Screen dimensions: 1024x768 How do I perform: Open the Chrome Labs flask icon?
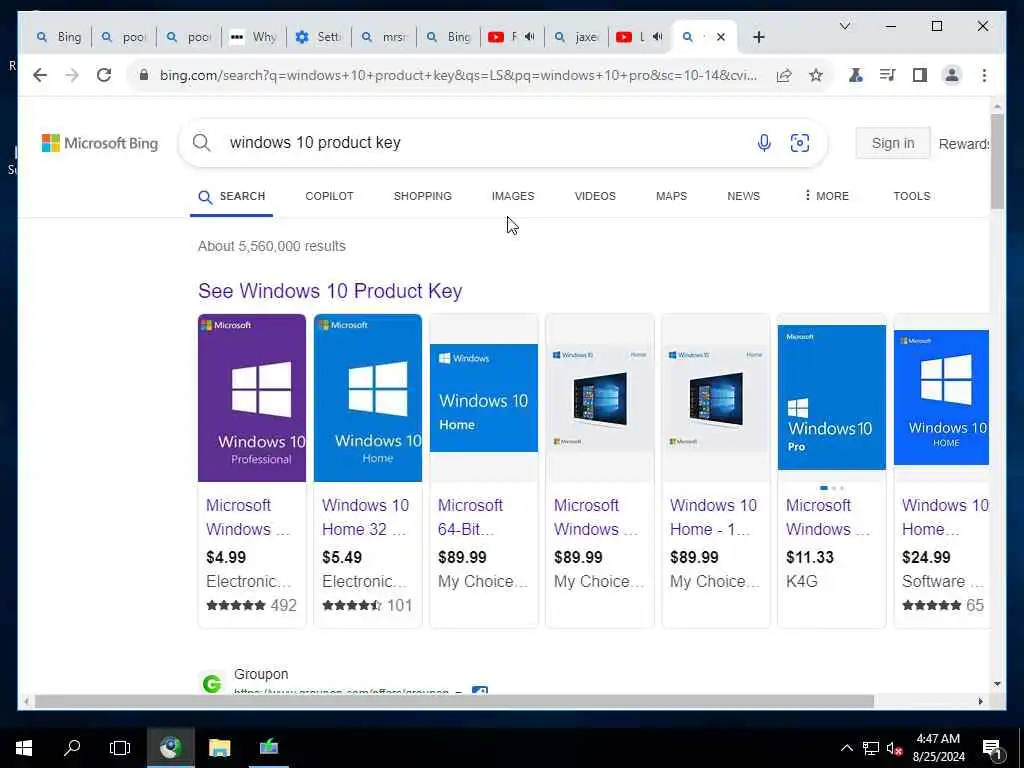(x=856, y=75)
